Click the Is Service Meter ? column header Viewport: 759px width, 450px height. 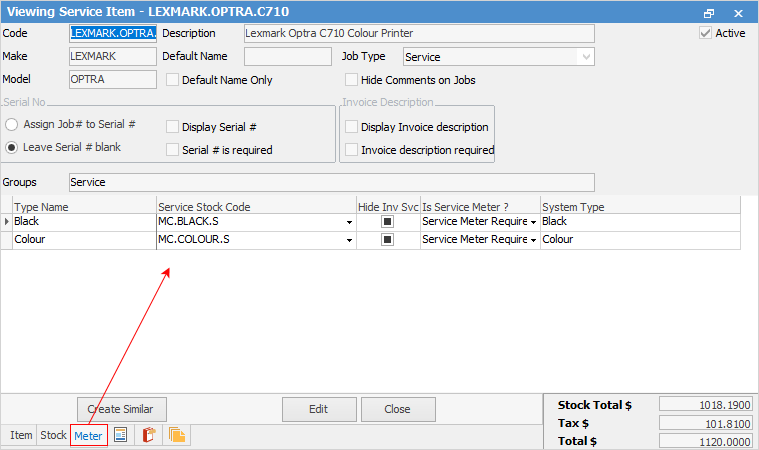tap(480, 207)
